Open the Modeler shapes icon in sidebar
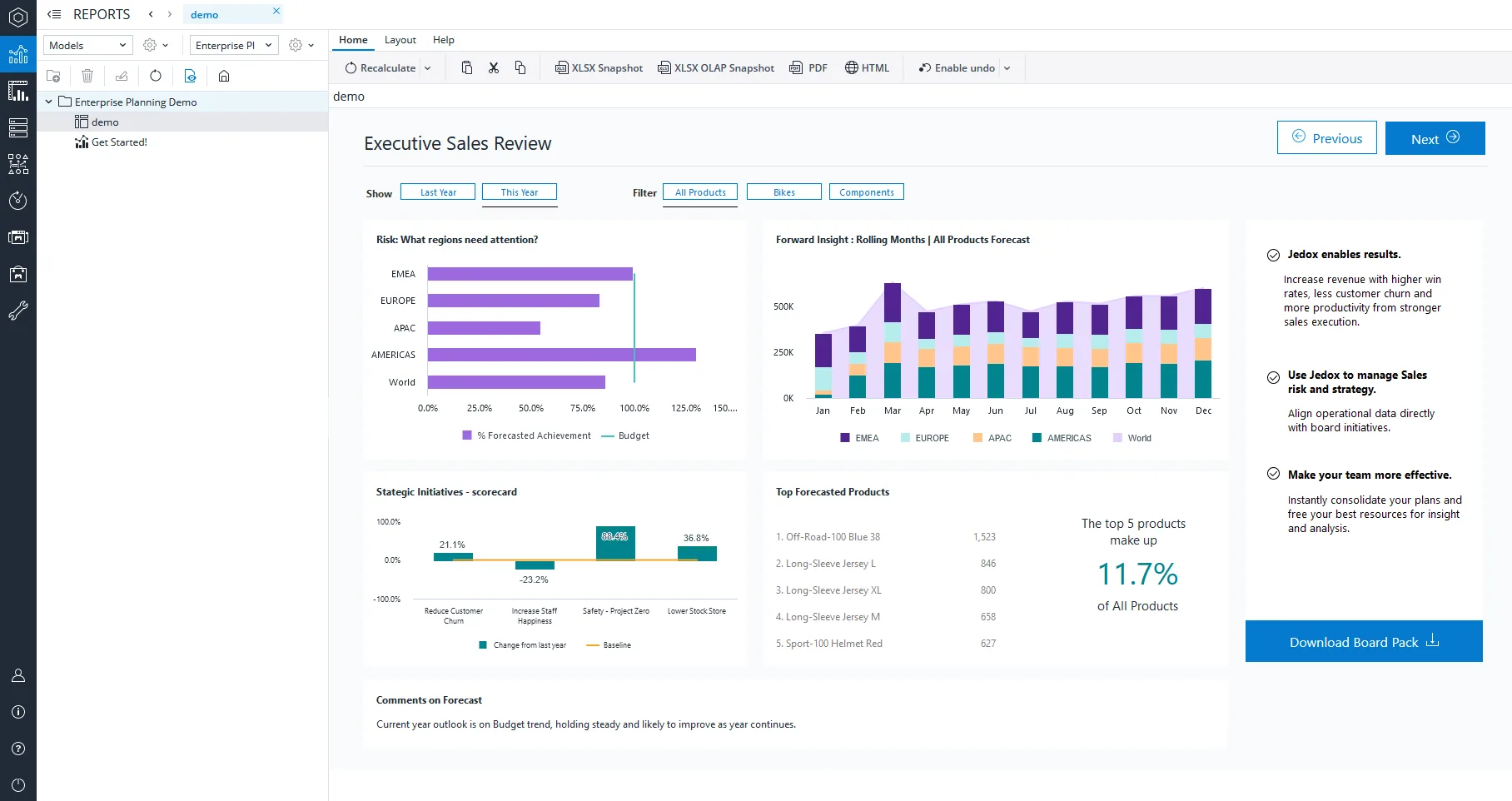The width and height of the screenshot is (1512, 801). pyautogui.click(x=17, y=164)
